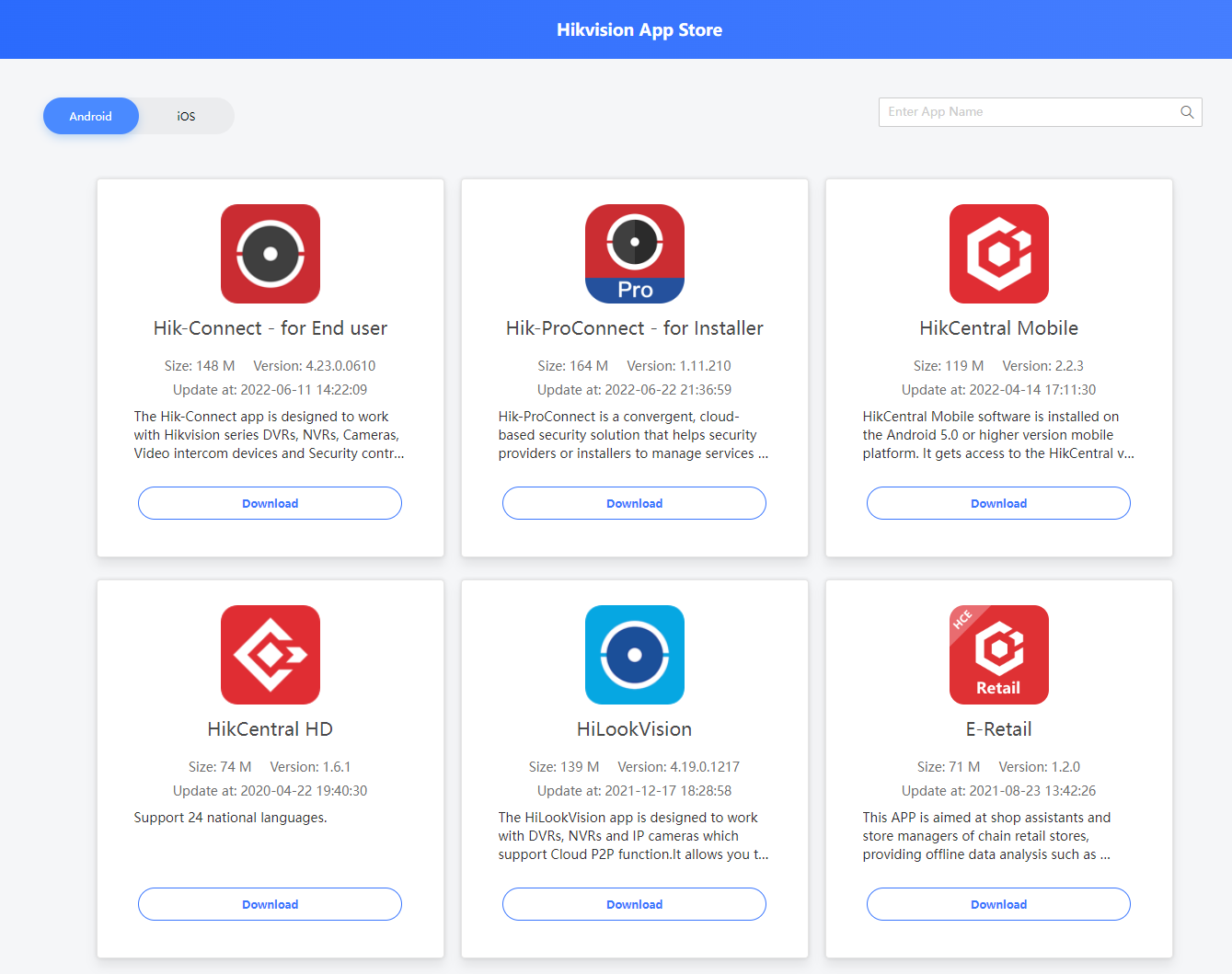Click 'Version: 1.2.0' text
This screenshot has height=974, width=1232.
(1040, 767)
